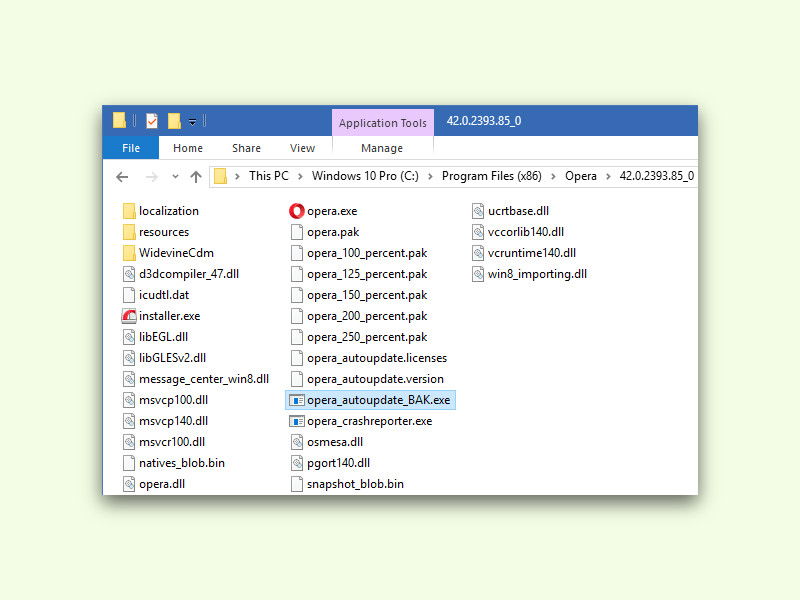Image resolution: width=800 pixels, height=600 pixels.
Task: Select the WidevineCdm folder icon
Action: tap(130, 253)
